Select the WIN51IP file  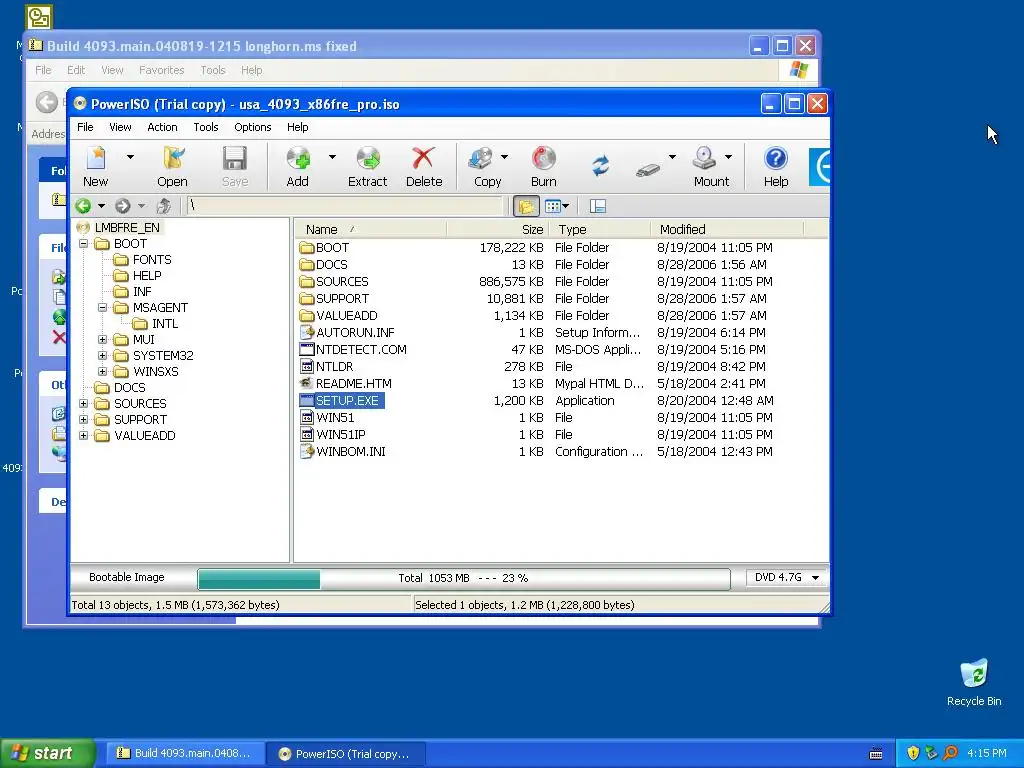tap(341, 434)
